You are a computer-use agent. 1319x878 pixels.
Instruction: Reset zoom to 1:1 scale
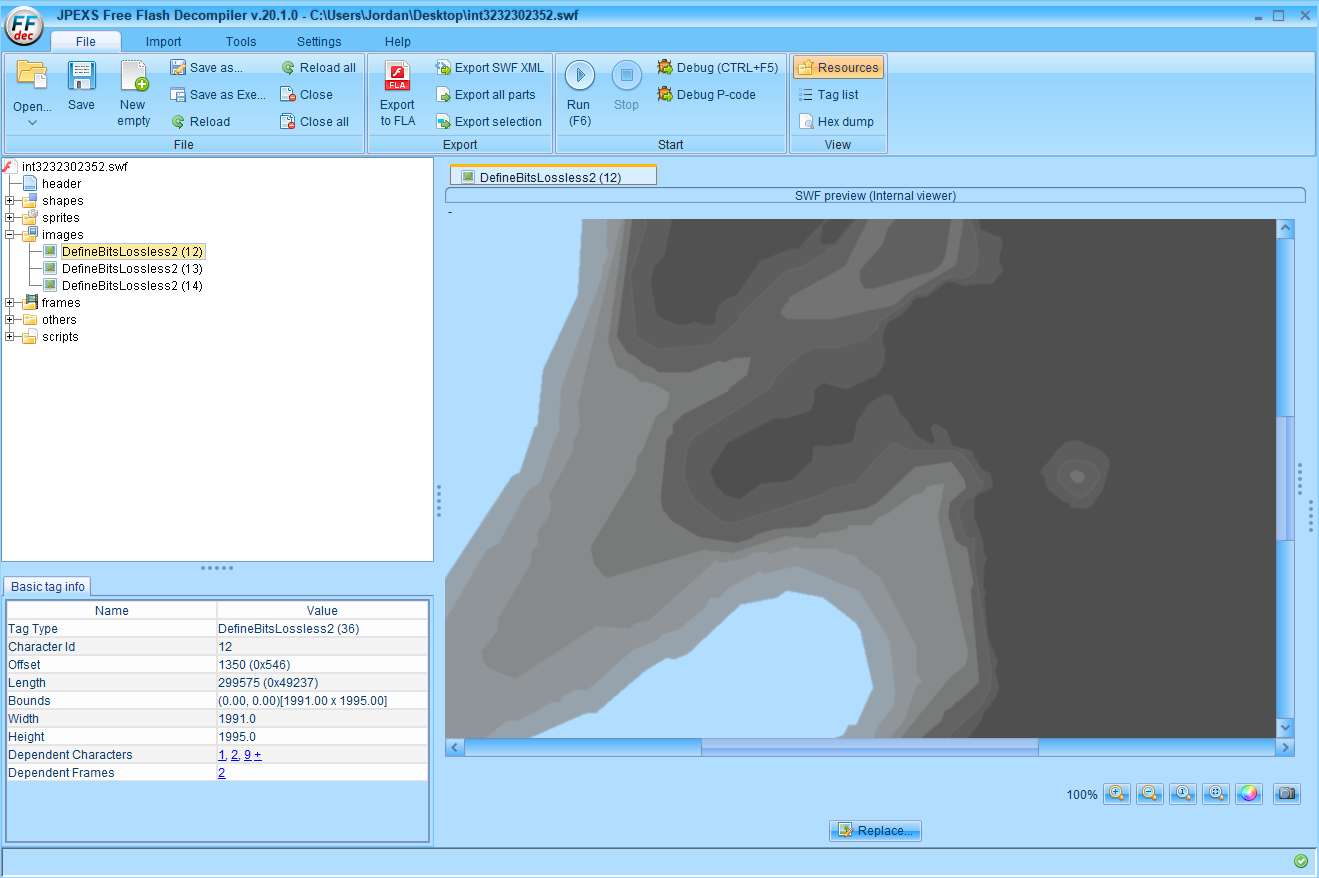pyautogui.click(x=1183, y=793)
